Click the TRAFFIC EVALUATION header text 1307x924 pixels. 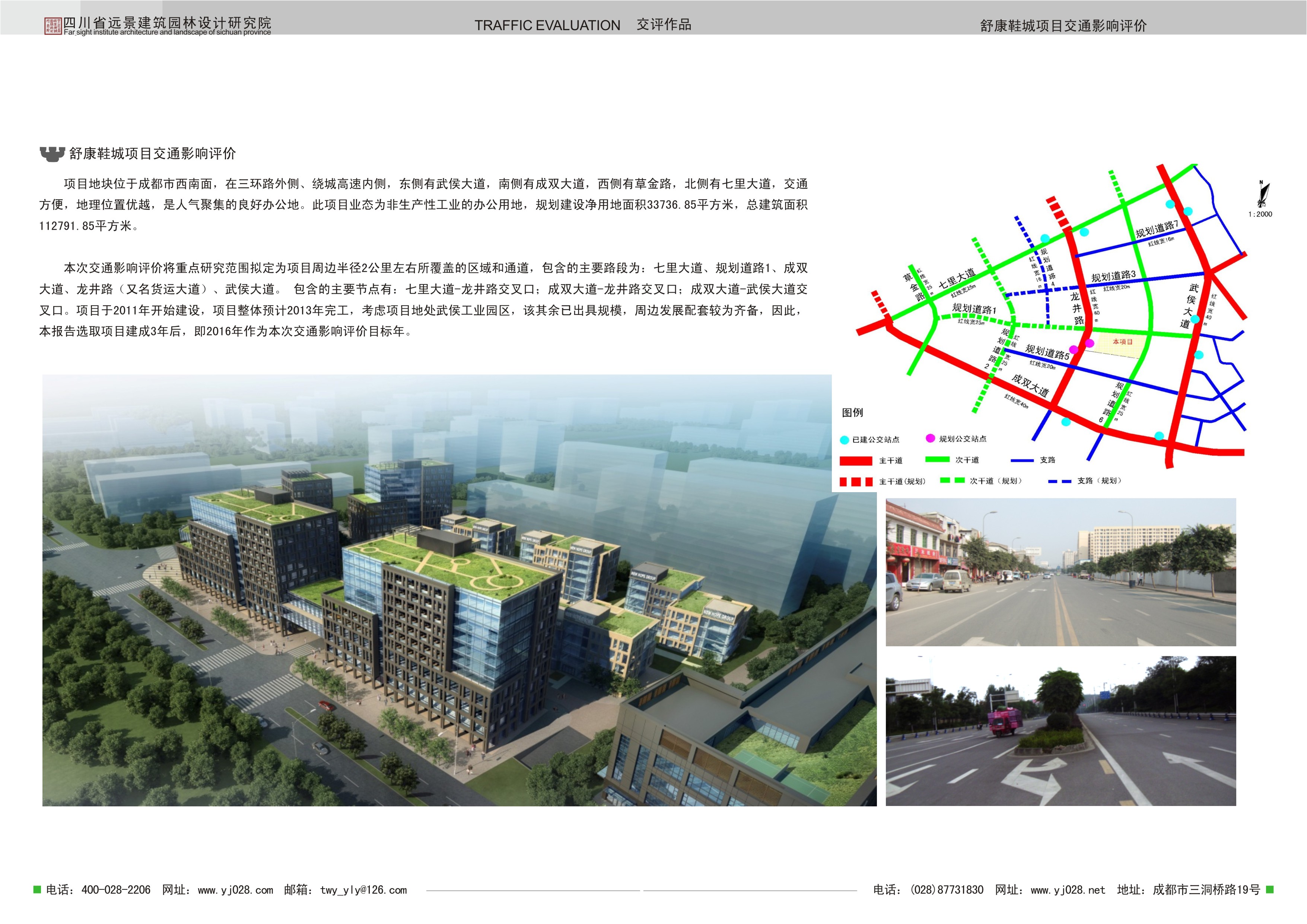pos(547,26)
